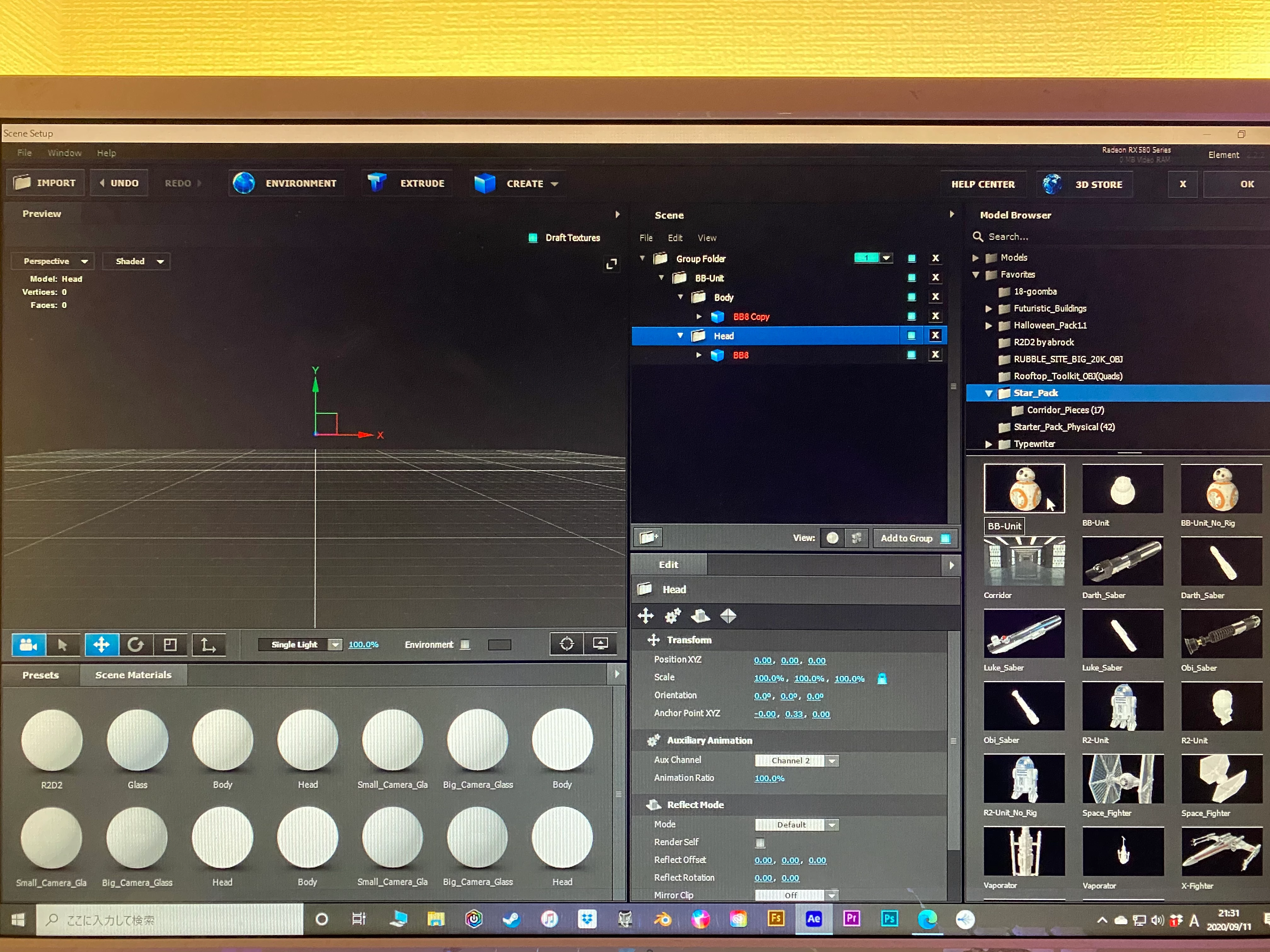Maximize the preview viewport icon

(x=611, y=264)
